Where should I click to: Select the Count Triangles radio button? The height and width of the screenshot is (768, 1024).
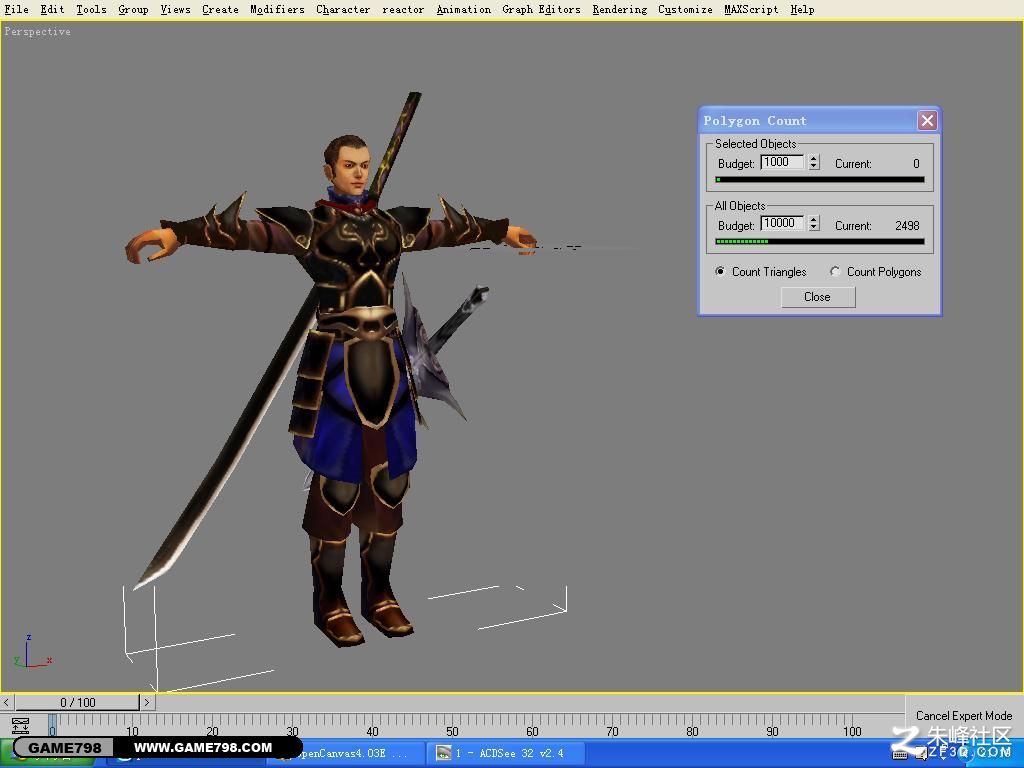point(720,271)
